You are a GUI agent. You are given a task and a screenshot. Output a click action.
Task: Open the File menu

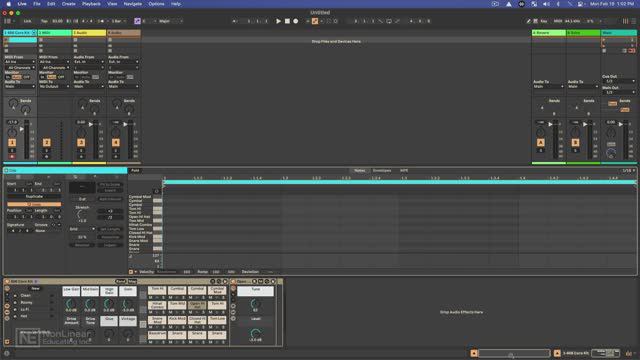(x=37, y=4)
